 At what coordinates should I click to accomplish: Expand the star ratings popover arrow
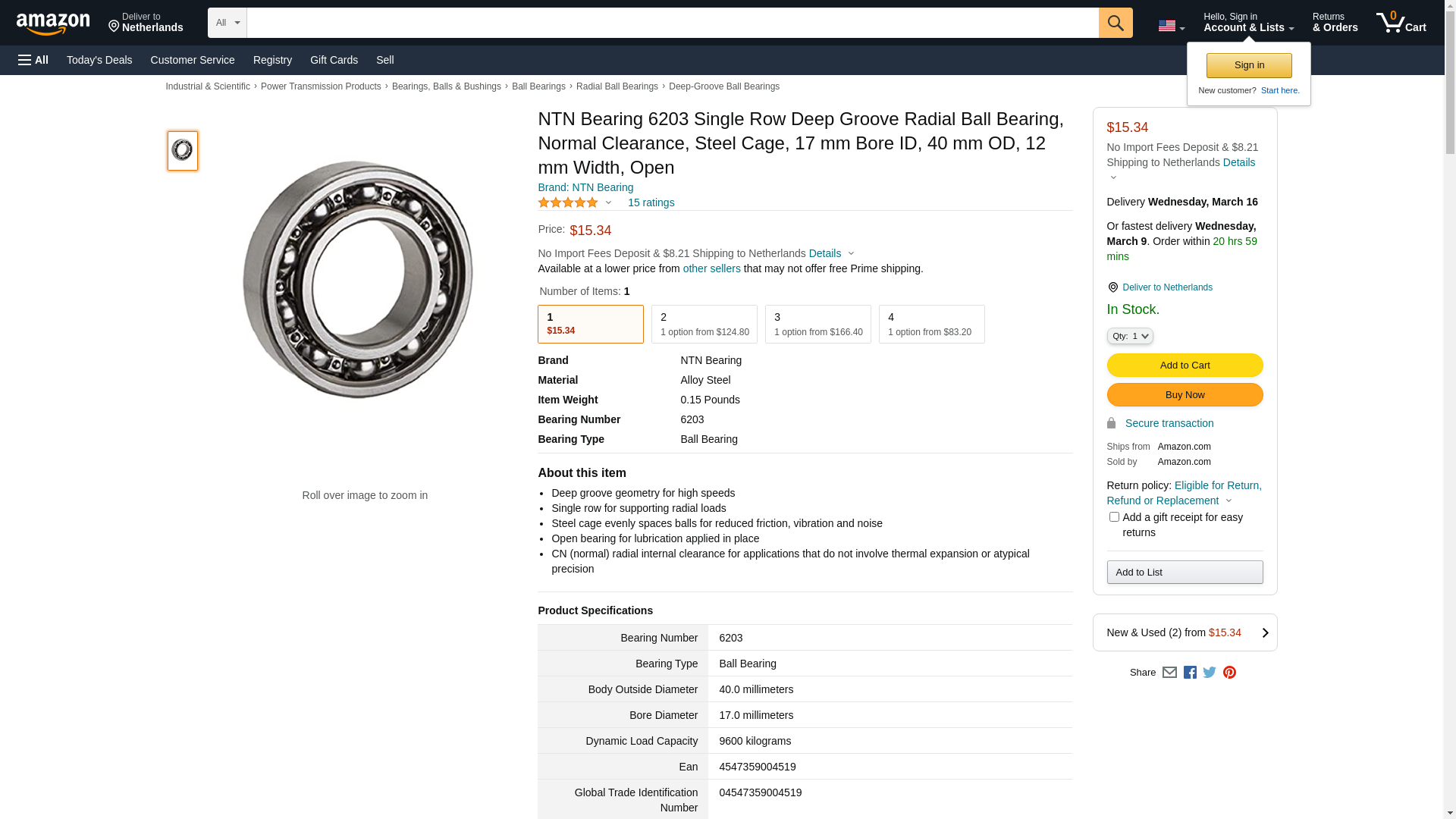pyautogui.click(x=608, y=202)
